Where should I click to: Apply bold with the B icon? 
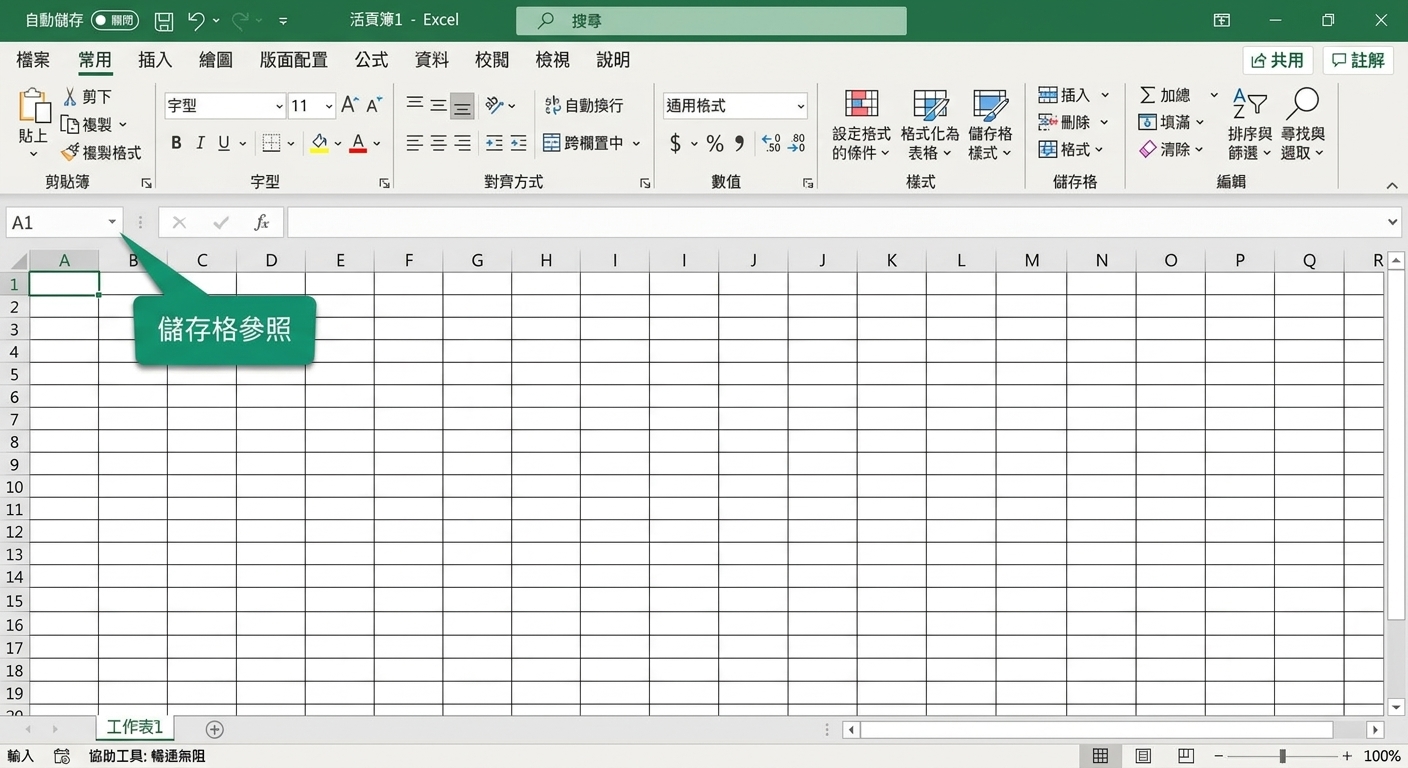[176, 143]
